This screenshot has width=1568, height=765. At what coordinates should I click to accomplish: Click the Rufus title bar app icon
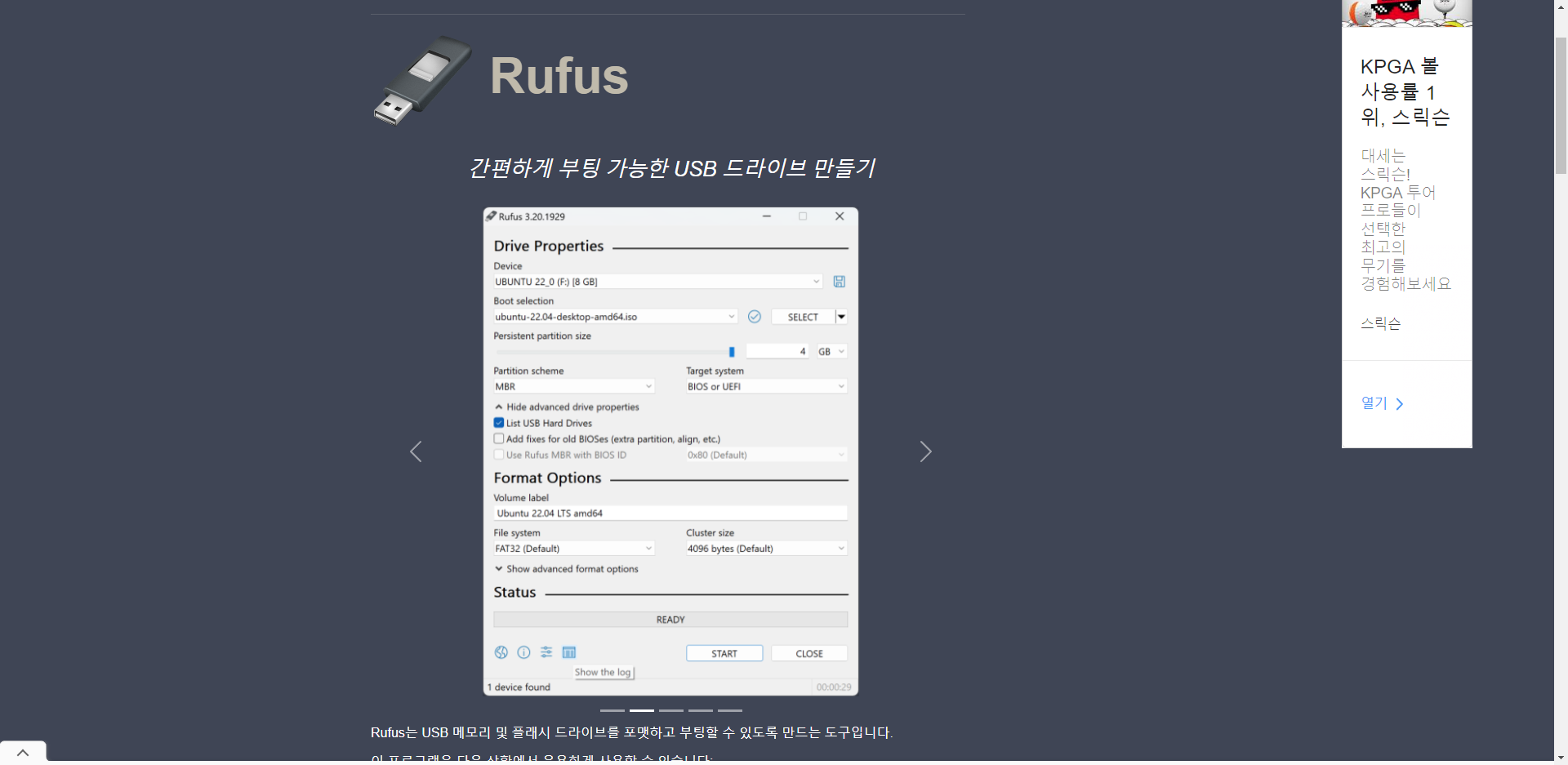click(x=491, y=216)
